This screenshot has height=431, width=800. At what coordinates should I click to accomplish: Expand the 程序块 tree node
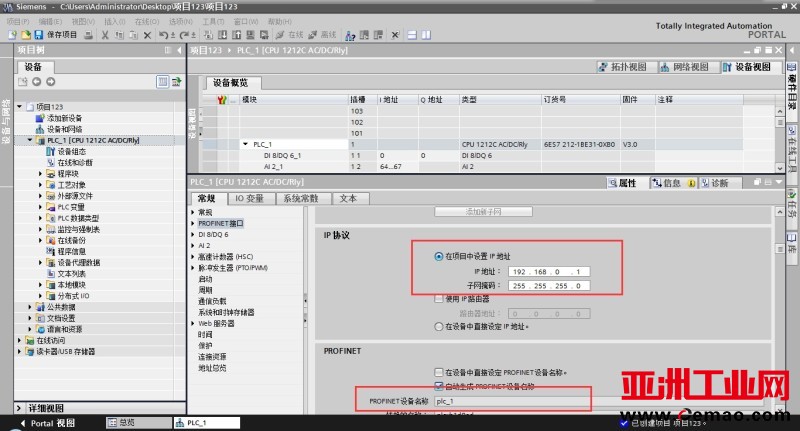[x=40, y=173]
